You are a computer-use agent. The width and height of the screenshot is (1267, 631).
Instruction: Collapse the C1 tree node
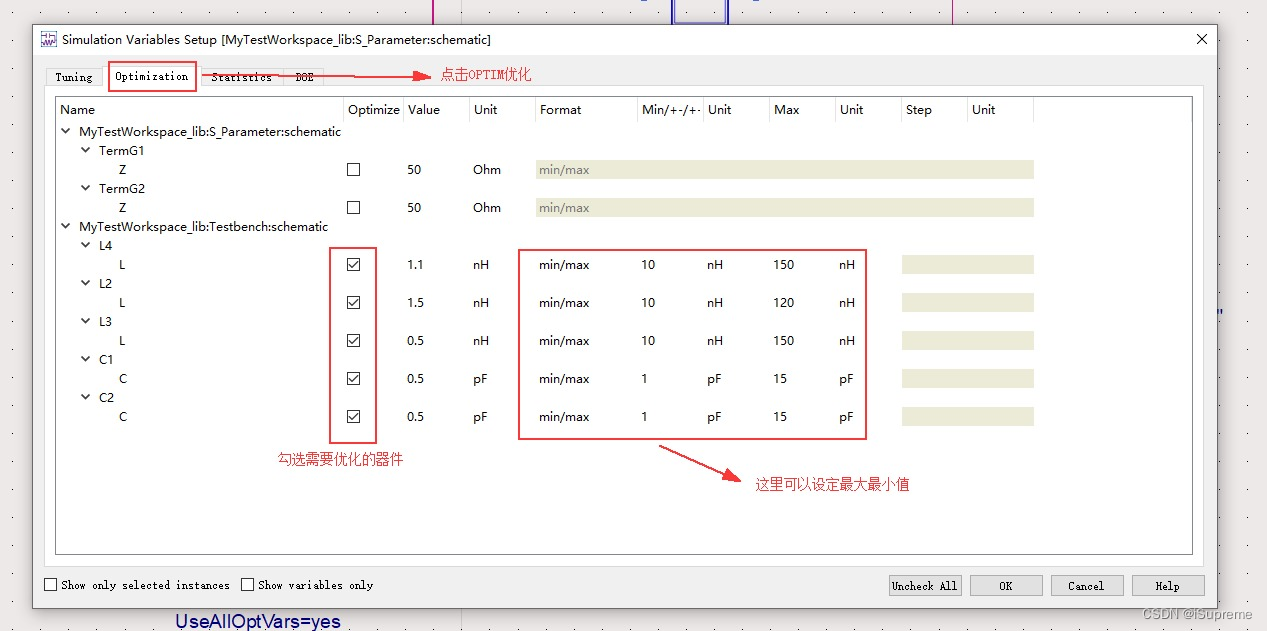[86, 360]
